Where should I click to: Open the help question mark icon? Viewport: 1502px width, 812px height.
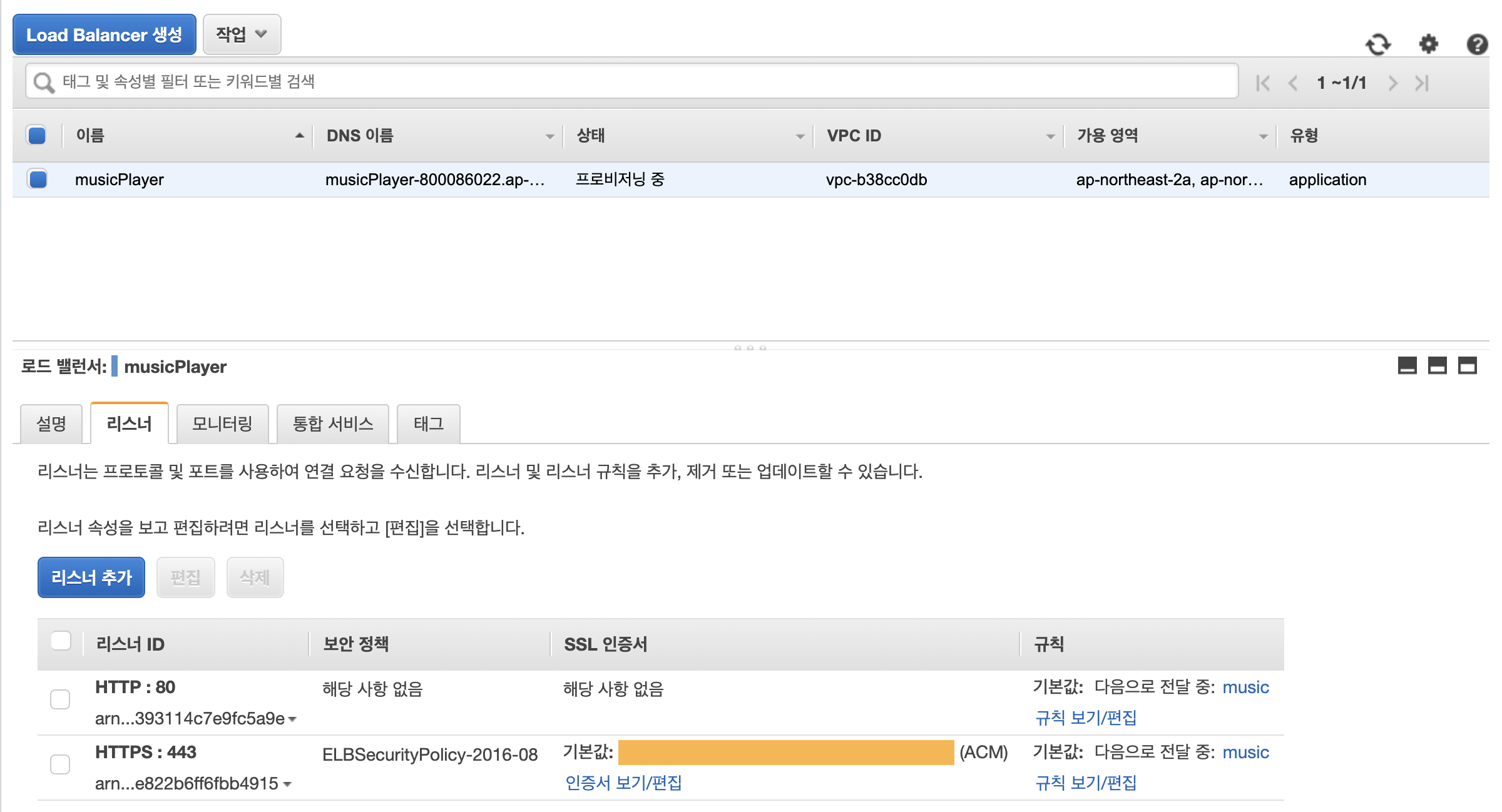(1477, 44)
